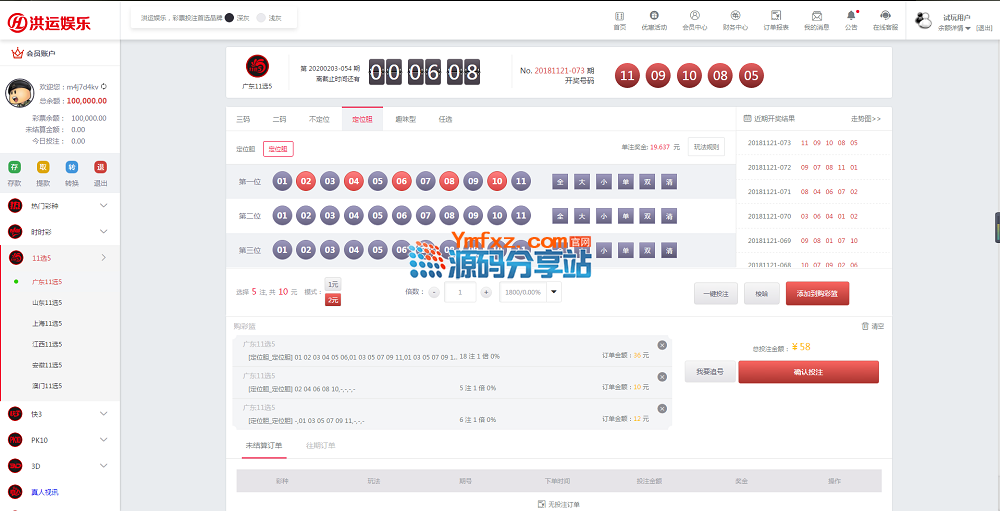Screen dimensions: 1000x511
Task: Toggle number ball 05 in 第一位 row
Action: tap(377, 182)
